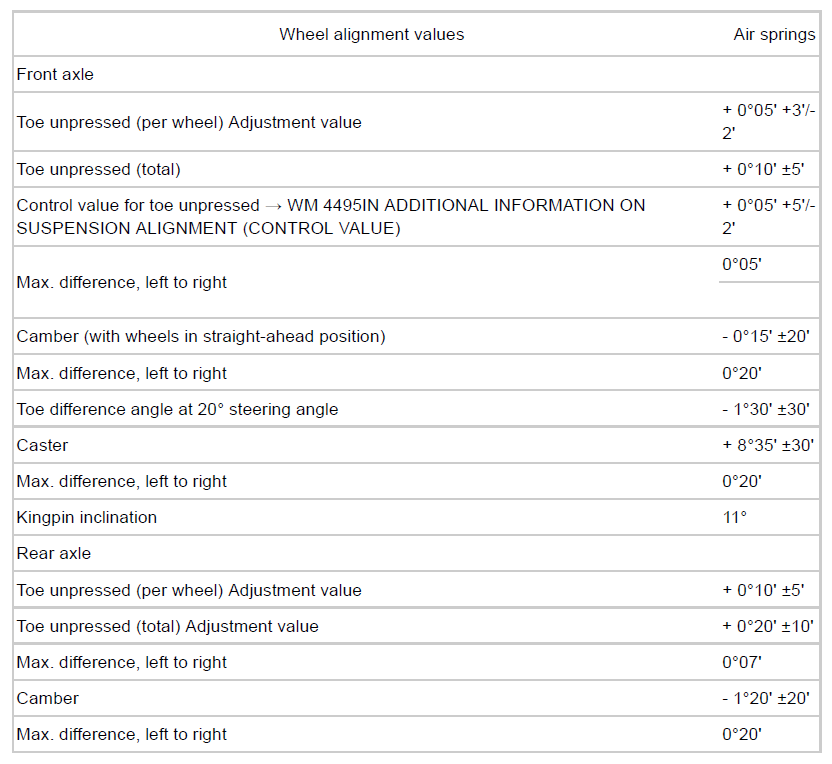Click the 0°07' max difference value
Image resolution: width=832 pixels, height=764 pixels.
click(x=742, y=662)
